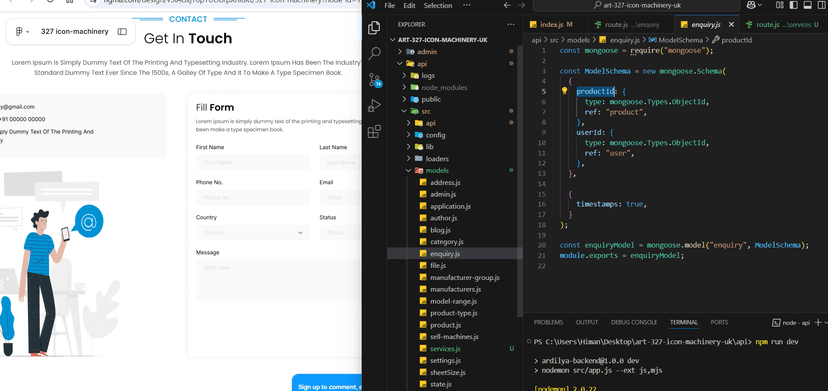
Task: Click models in the breadcrumb path
Action: [x=578, y=40]
